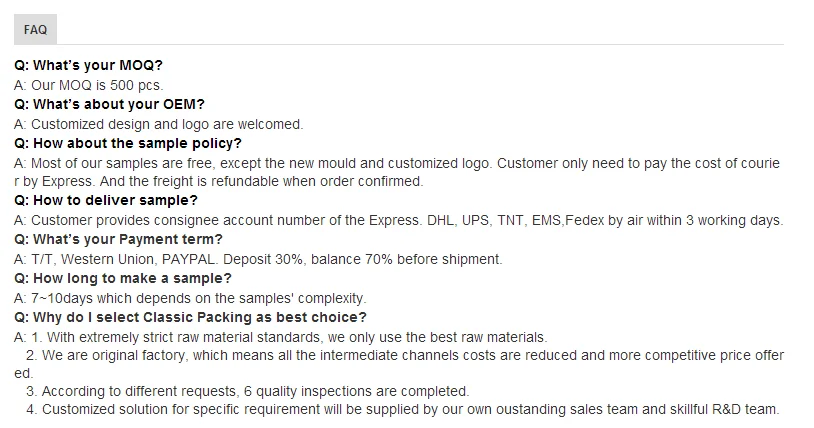Click the answer "7~10days" about samples' complexity
Viewport: 814px width, 428px height.
coord(190,297)
